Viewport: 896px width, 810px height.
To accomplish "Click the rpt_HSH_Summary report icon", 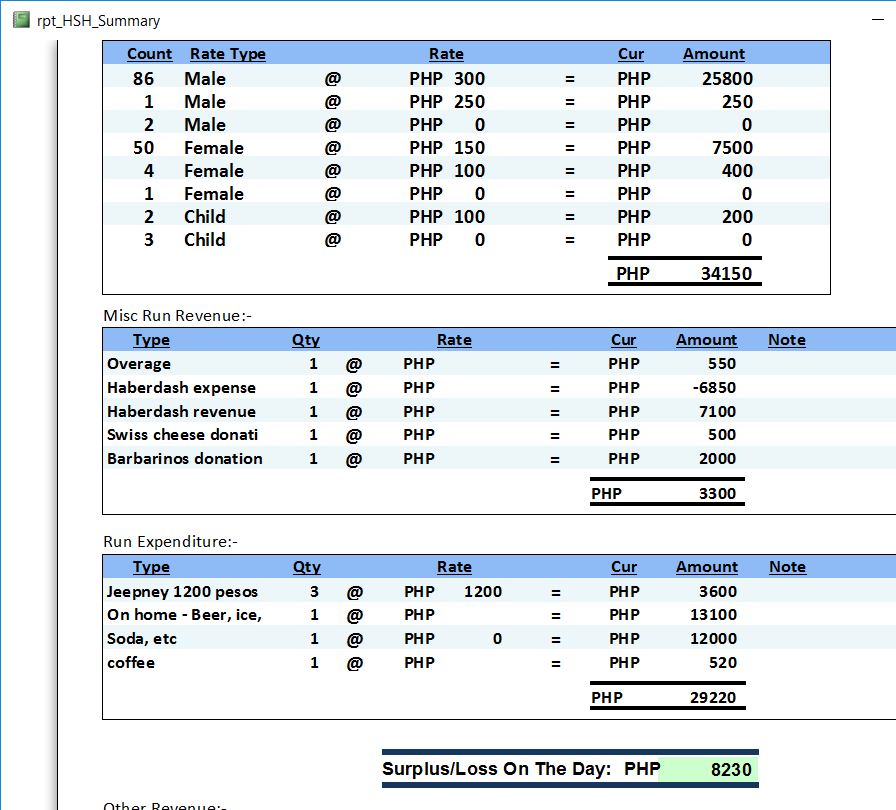I will [x=21, y=20].
